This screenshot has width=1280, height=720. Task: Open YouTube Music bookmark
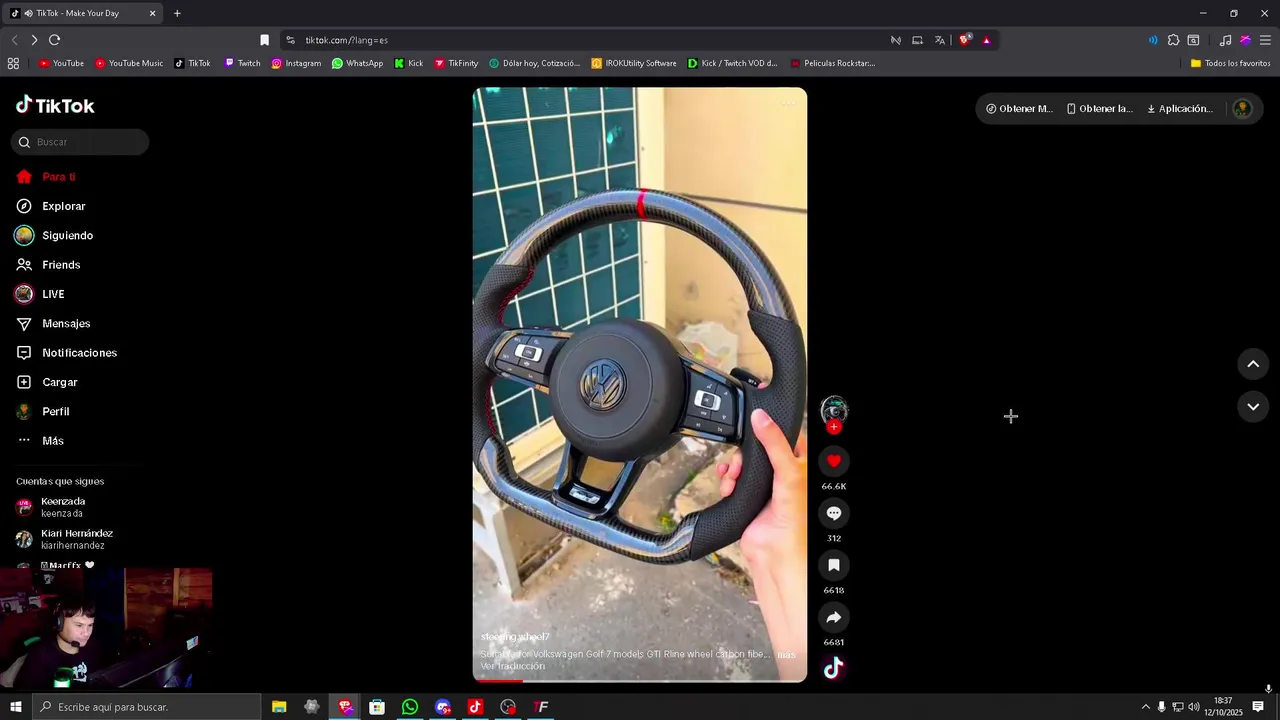point(129,63)
